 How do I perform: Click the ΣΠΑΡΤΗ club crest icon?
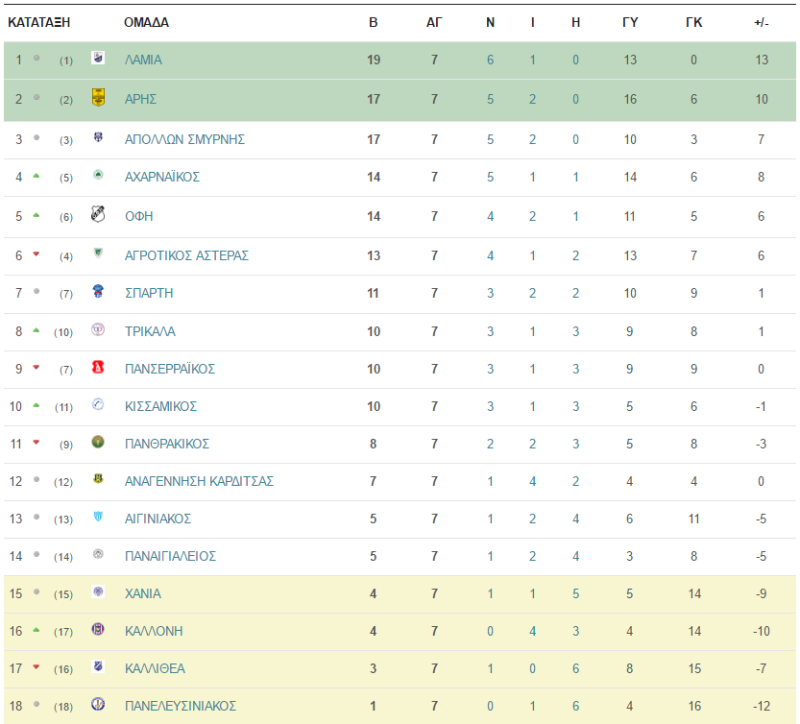click(x=98, y=291)
